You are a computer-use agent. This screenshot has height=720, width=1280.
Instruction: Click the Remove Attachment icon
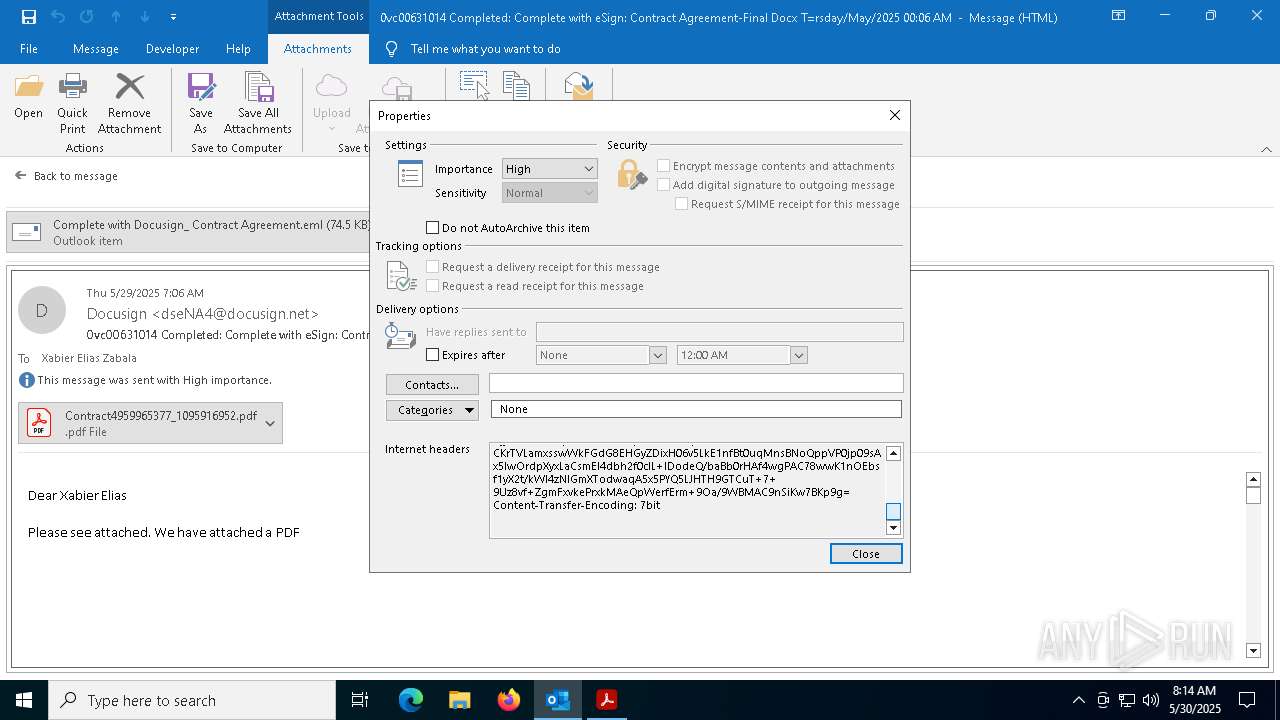coord(129,88)
